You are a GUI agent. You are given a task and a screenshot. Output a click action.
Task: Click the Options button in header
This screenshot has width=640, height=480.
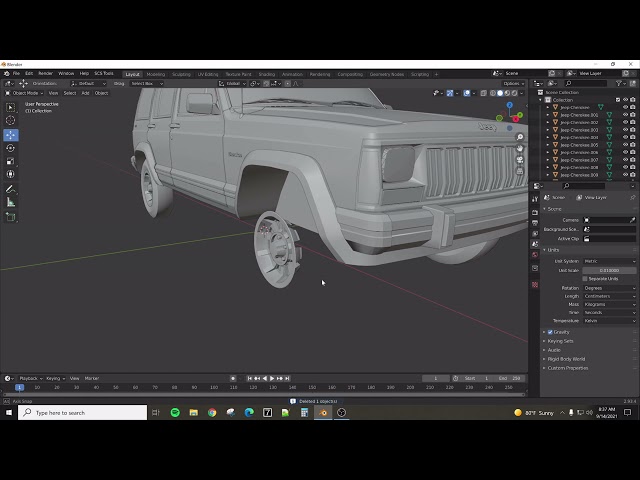coord(513,83)
